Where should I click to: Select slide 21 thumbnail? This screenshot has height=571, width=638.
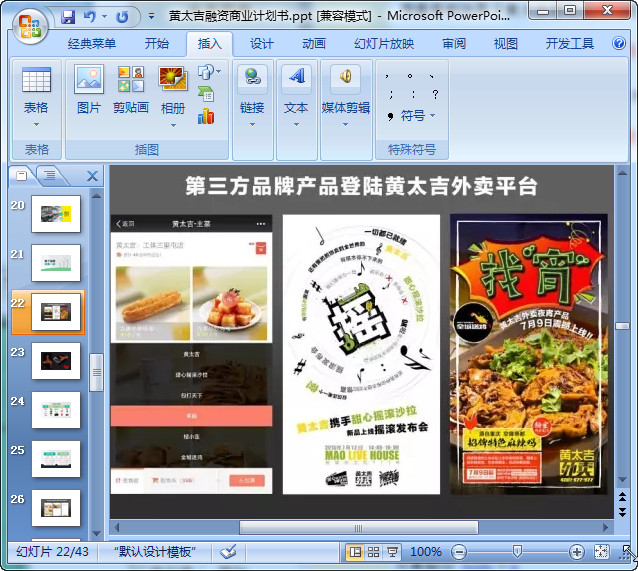[x=56, y=263]
